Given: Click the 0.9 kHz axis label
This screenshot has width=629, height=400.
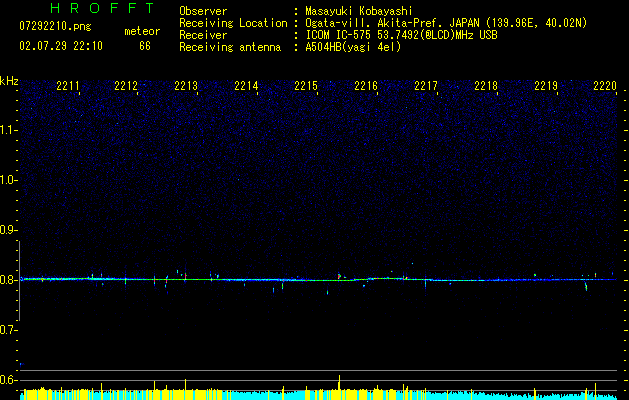Looking at the screenshot, I should coord(9,230).
